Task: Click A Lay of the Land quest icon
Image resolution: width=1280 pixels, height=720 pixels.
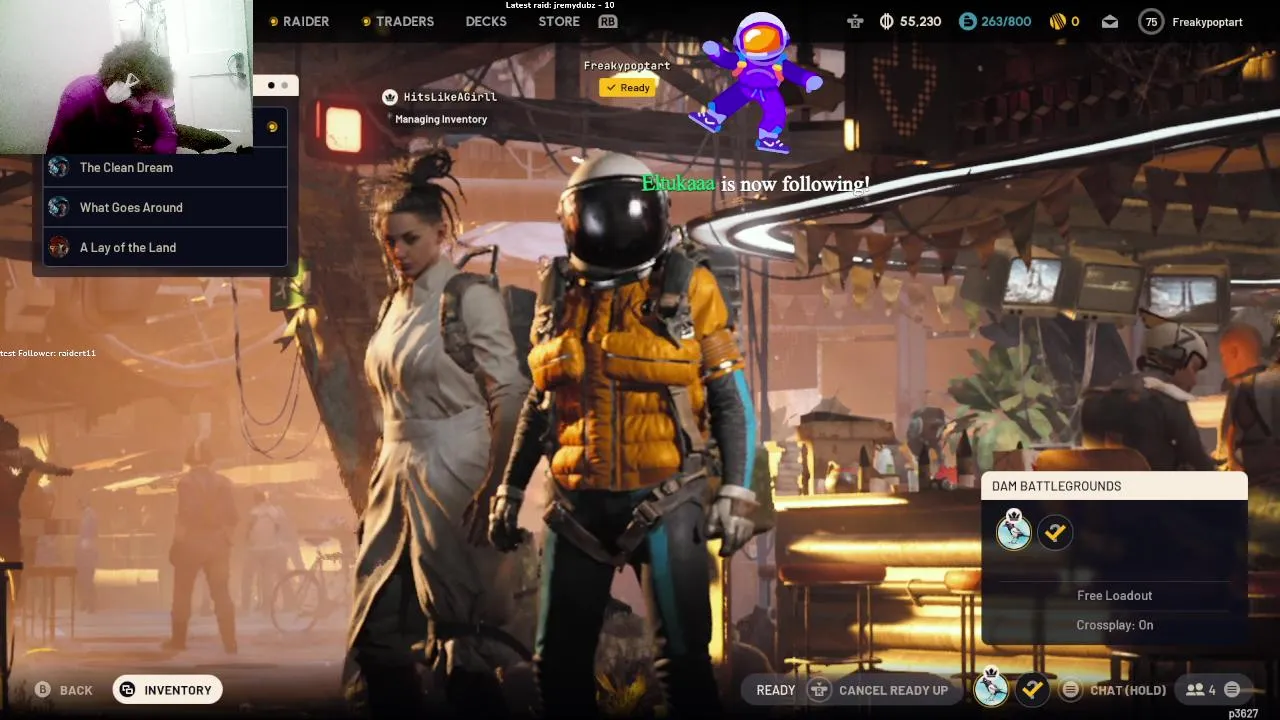Action: point(59,247)
